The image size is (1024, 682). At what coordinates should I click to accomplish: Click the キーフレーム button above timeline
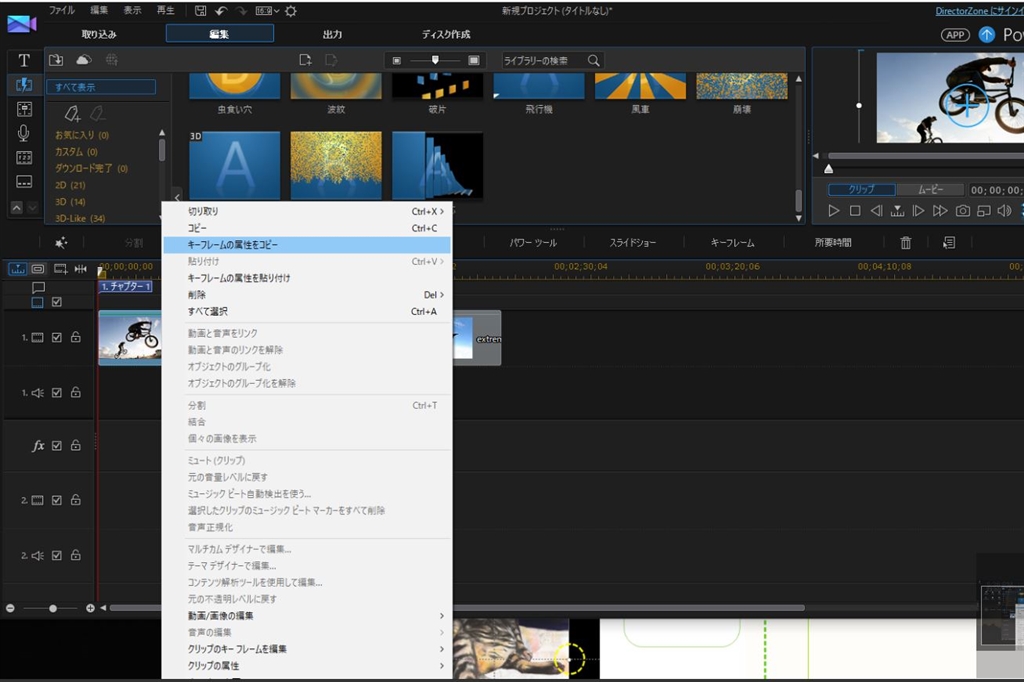(x=732, y=243)
